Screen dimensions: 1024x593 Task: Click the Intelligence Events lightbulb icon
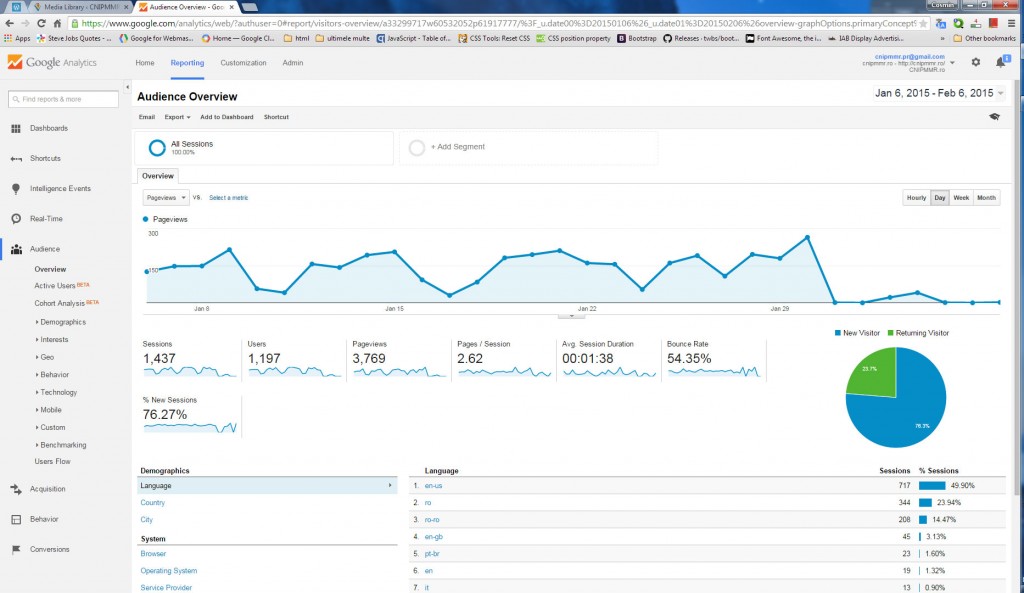(16, 189)
